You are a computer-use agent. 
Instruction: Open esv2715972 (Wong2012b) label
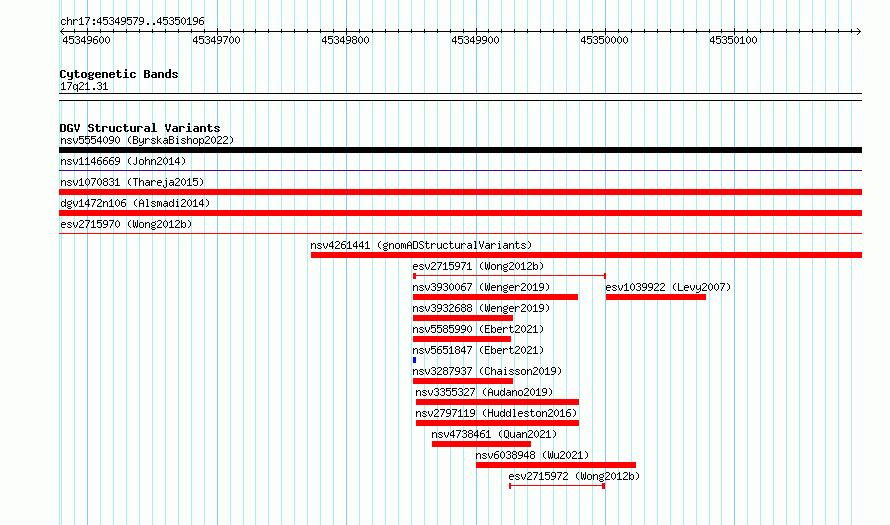click(574, 476)
